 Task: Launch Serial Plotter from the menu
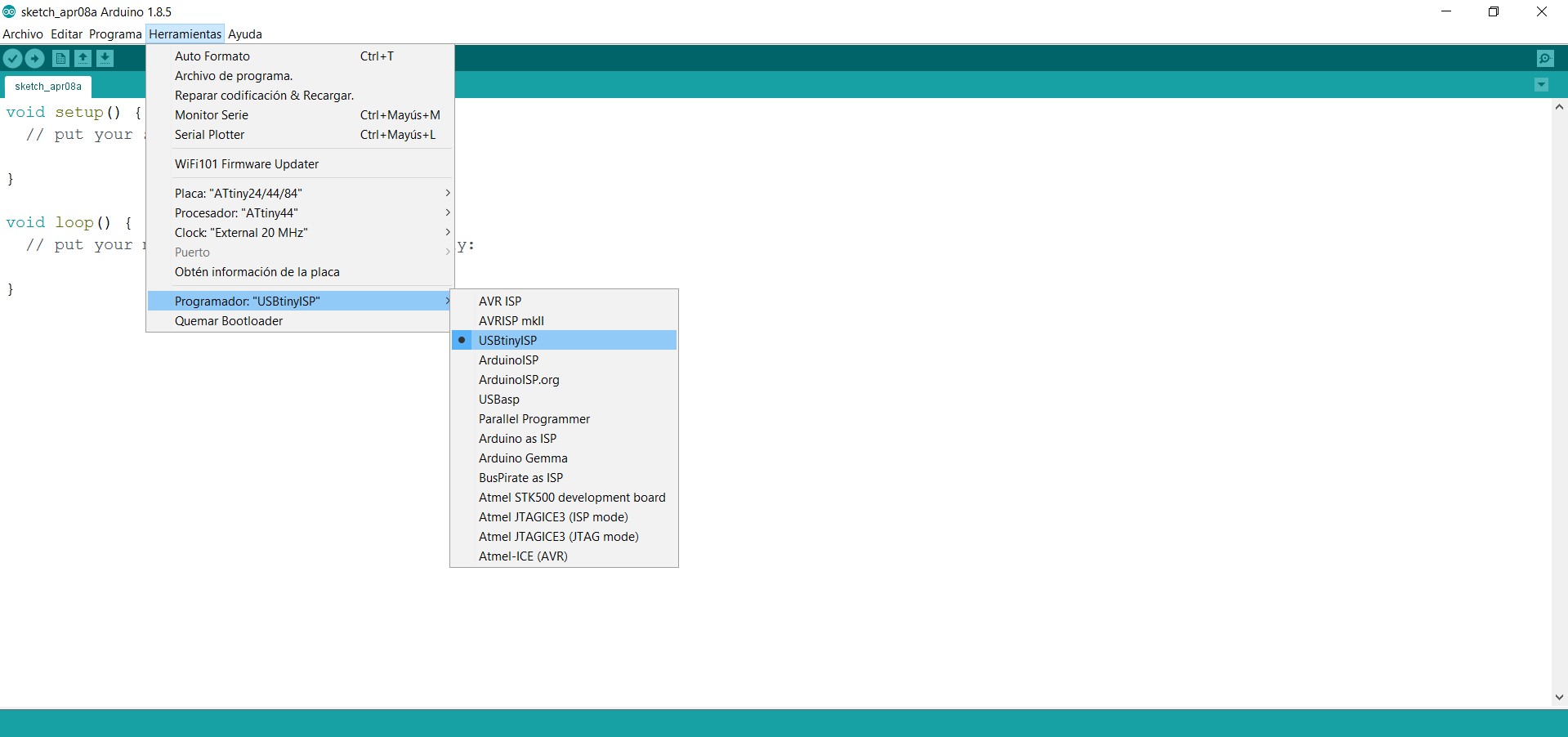pyautogui.click(x=300, y=134)
